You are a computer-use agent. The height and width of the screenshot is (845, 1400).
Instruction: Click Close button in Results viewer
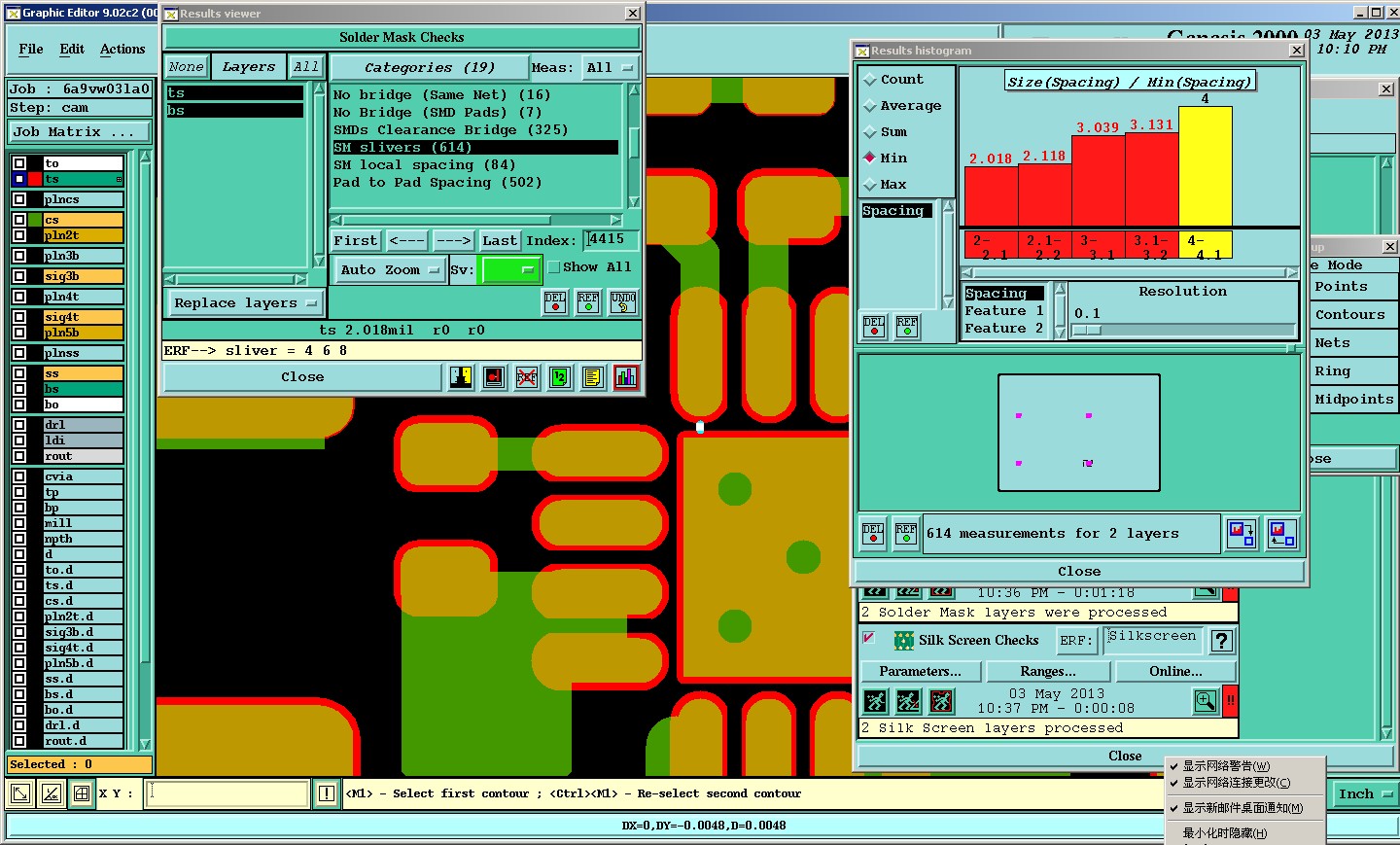click(302, 377)
